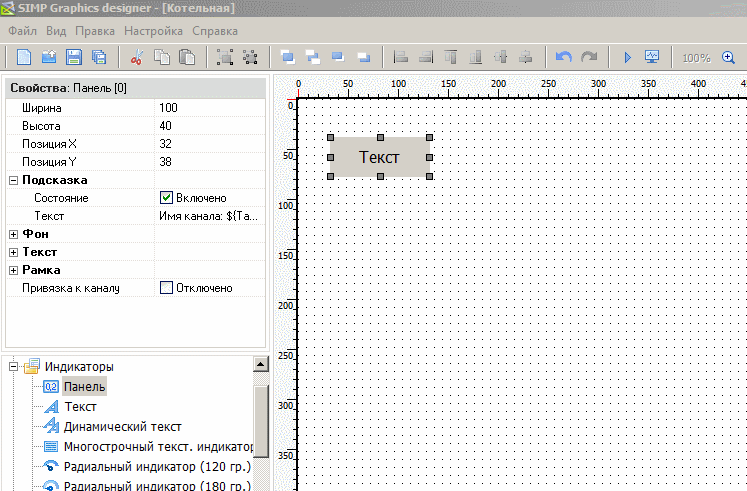Image resolution: width=747 pixels, height=491 pixels.
Task: Edit the Позиция X value 32
Action: (210, 144)
